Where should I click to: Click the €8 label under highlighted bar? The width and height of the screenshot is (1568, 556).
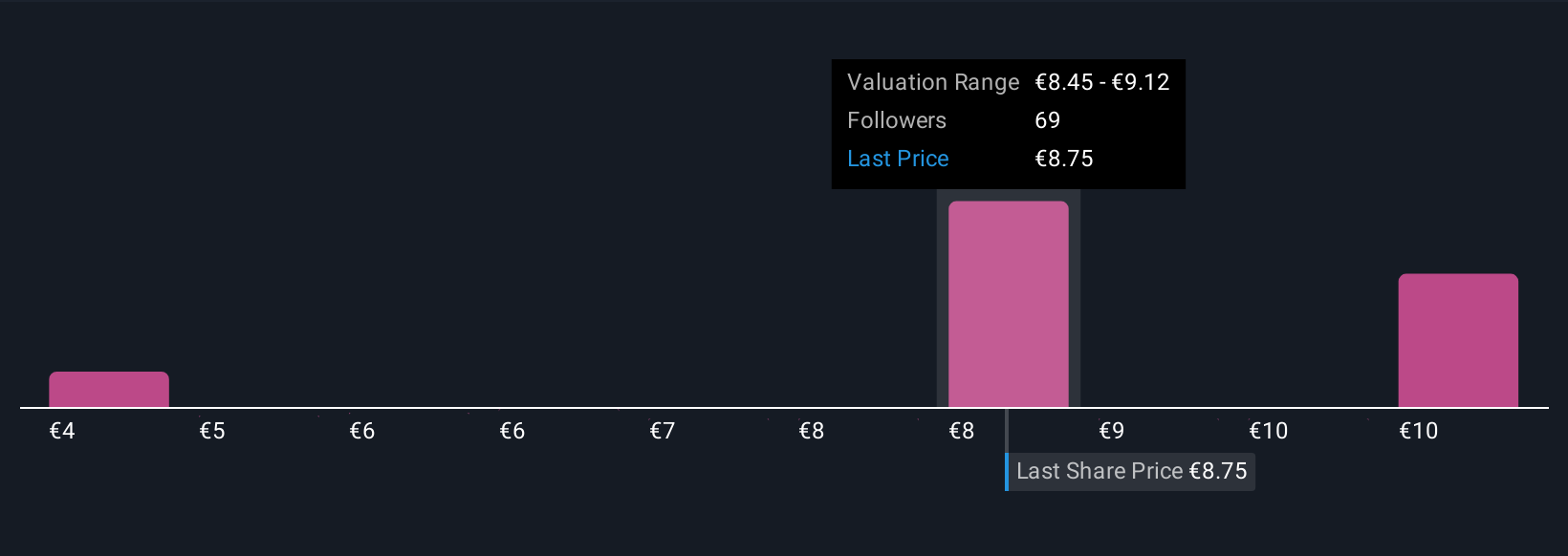pos(962,431)
